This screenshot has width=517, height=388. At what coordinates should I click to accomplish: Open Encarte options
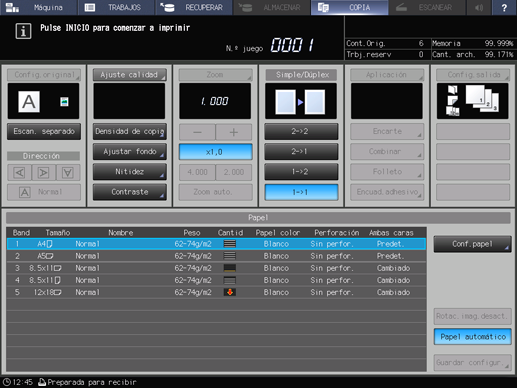pyautogui.click(x=387, y=131)
